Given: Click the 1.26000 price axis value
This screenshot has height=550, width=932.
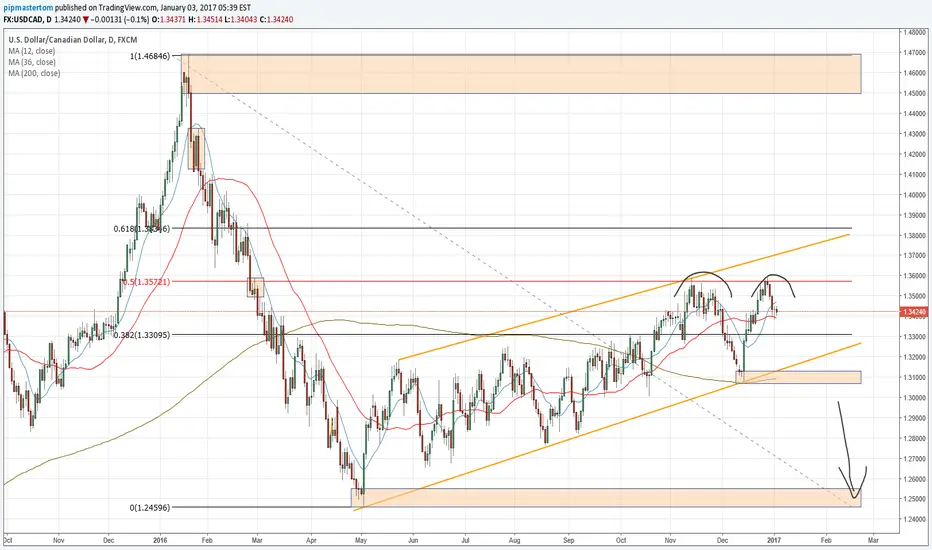Looking at the screenshot, I should pos(915,479).
